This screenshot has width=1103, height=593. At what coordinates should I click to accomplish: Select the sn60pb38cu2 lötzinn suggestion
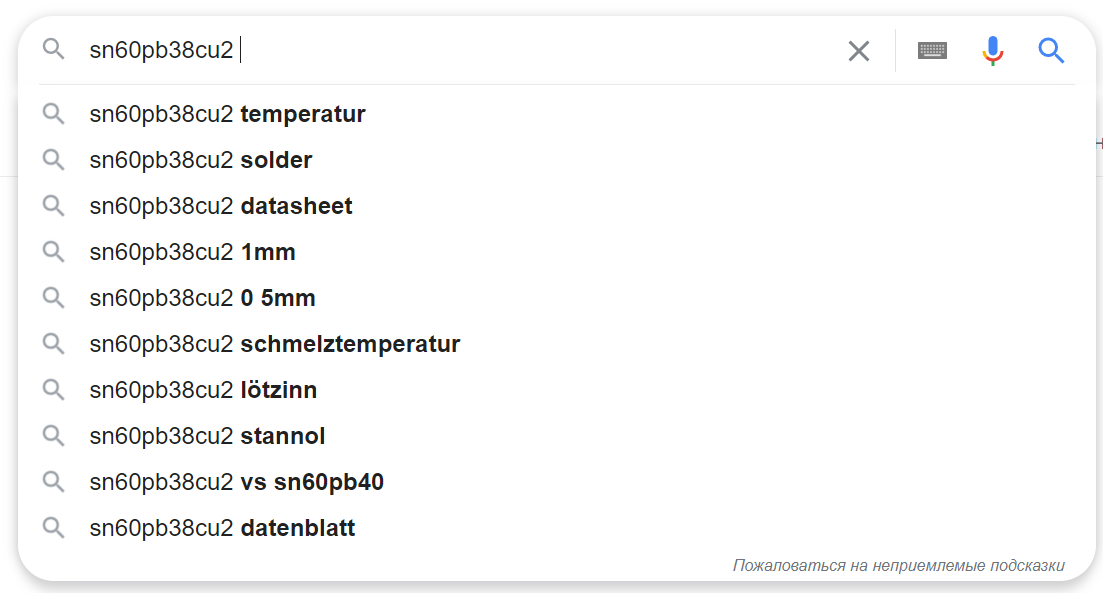point(557,390)
